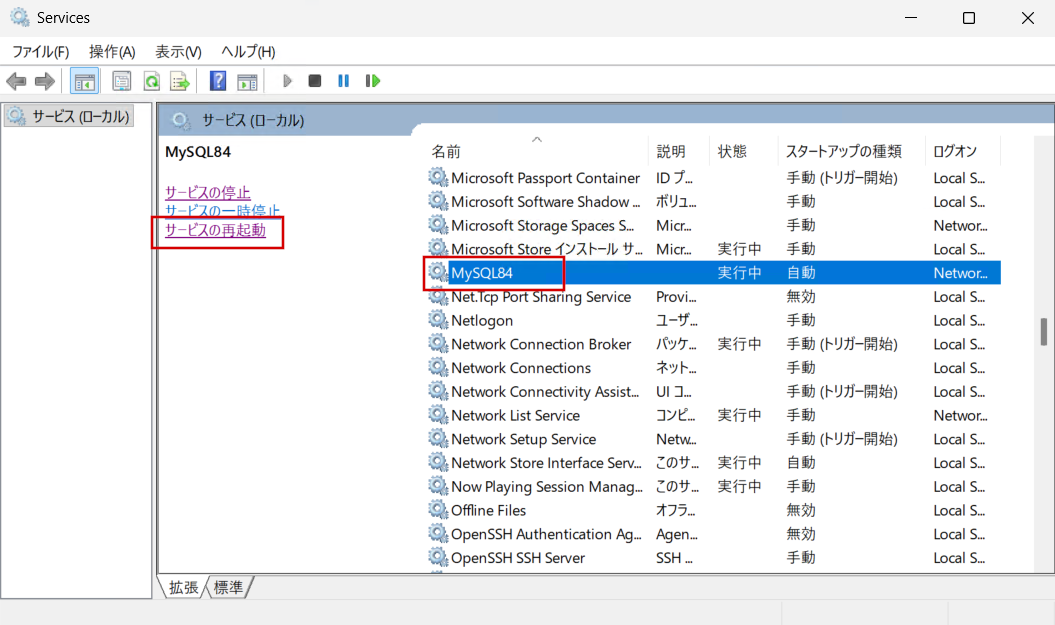Image resolution: width=1055 pixels, height=625 pixels.
Task: Select Now Playing Session Manager service
Action: coord(547,486)
